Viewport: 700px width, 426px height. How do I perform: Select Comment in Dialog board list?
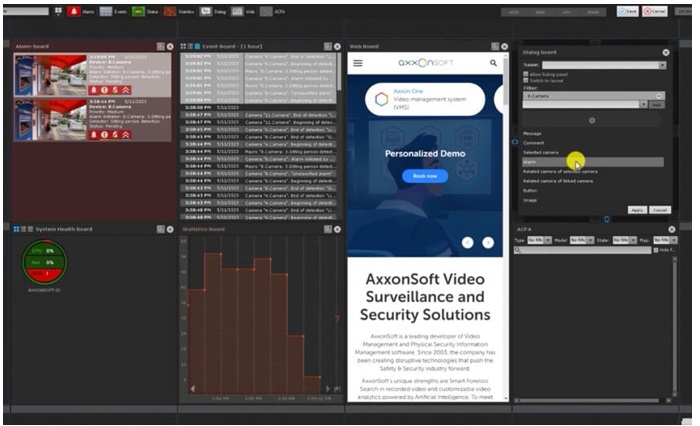[533, 143]
